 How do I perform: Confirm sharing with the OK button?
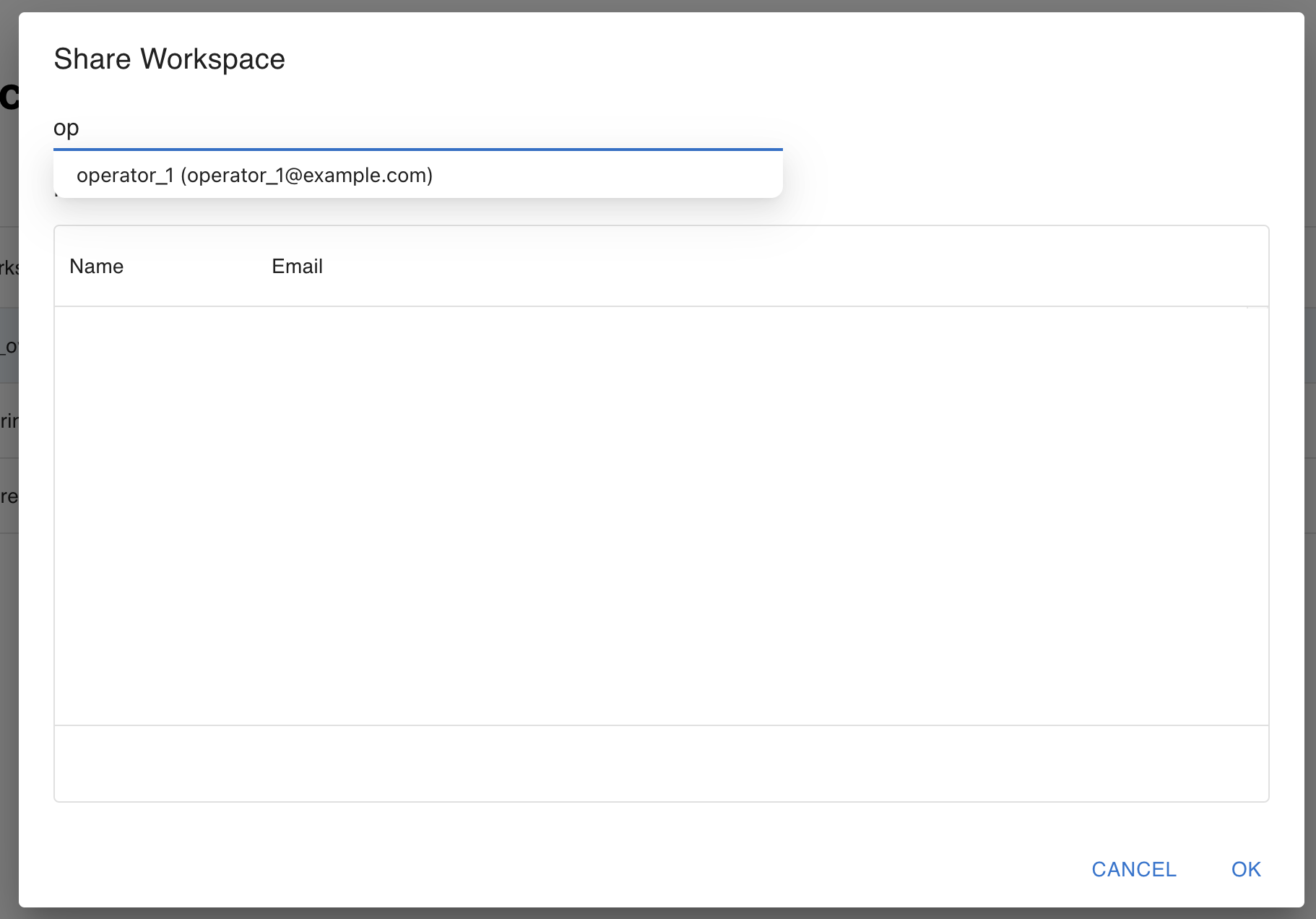tap(1246, 869)
